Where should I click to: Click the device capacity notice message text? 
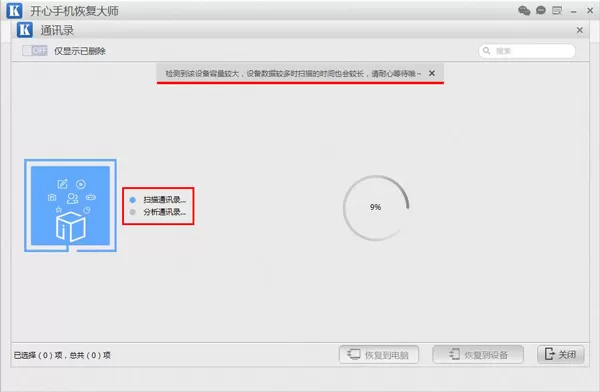293,73
